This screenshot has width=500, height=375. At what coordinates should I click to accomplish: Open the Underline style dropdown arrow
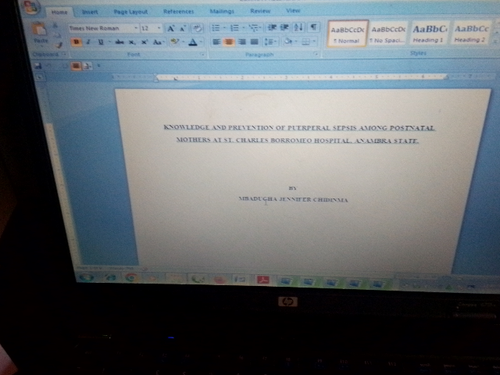pos(109,42)
